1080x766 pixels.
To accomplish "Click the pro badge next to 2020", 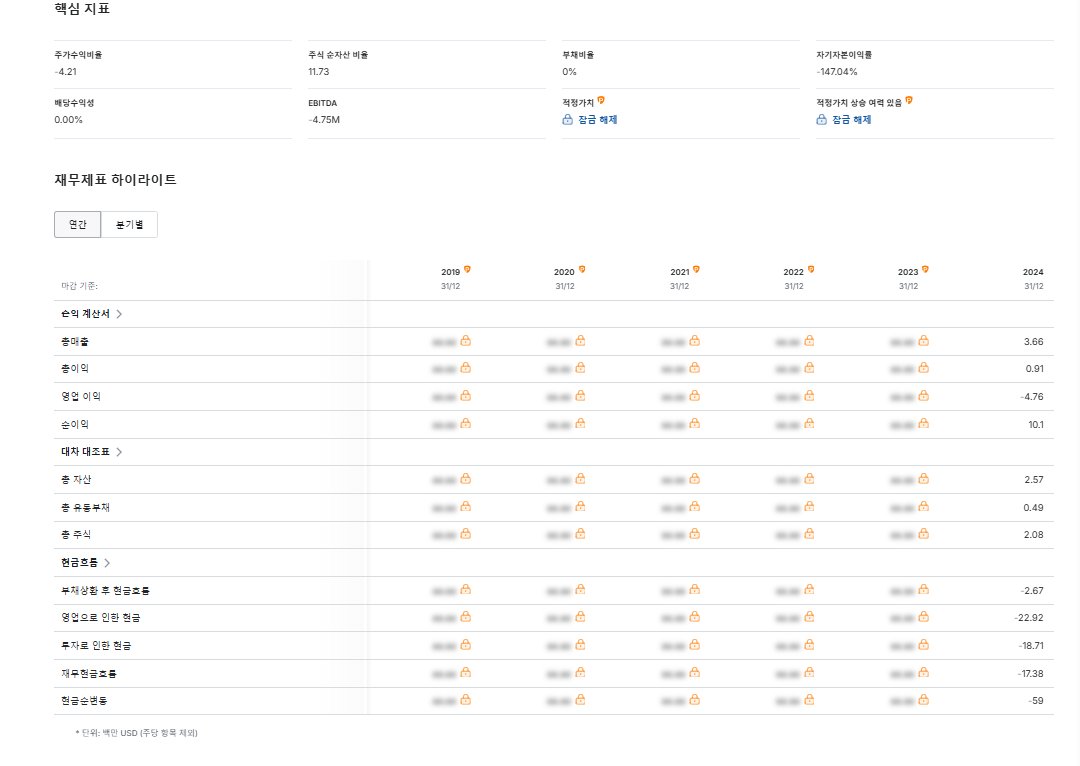I will (582, 269).
